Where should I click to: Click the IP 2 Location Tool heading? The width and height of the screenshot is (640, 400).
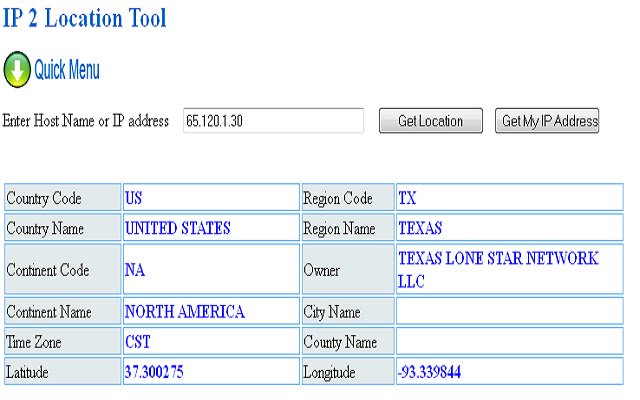click(84, 18)
